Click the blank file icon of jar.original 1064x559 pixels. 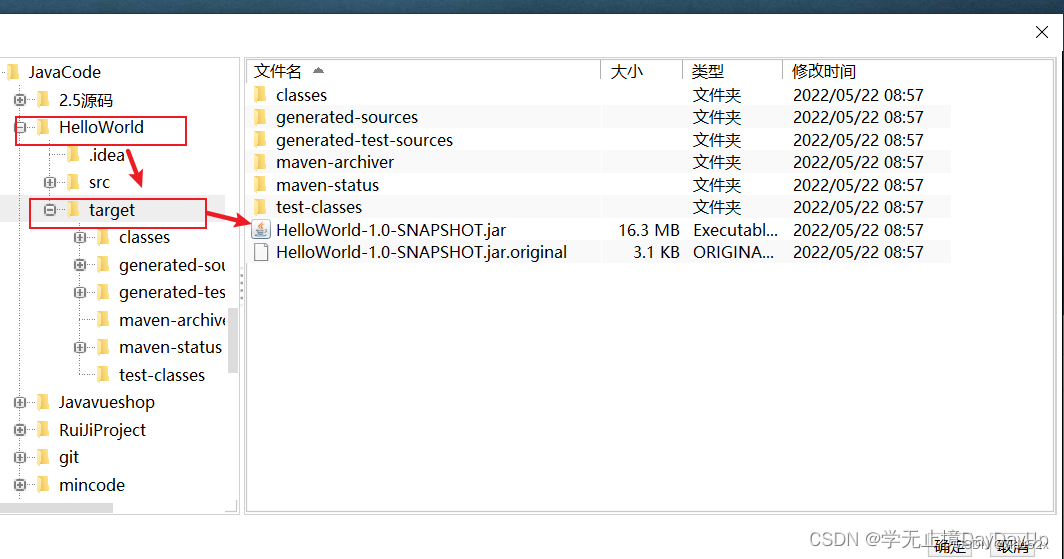point(261,252)
